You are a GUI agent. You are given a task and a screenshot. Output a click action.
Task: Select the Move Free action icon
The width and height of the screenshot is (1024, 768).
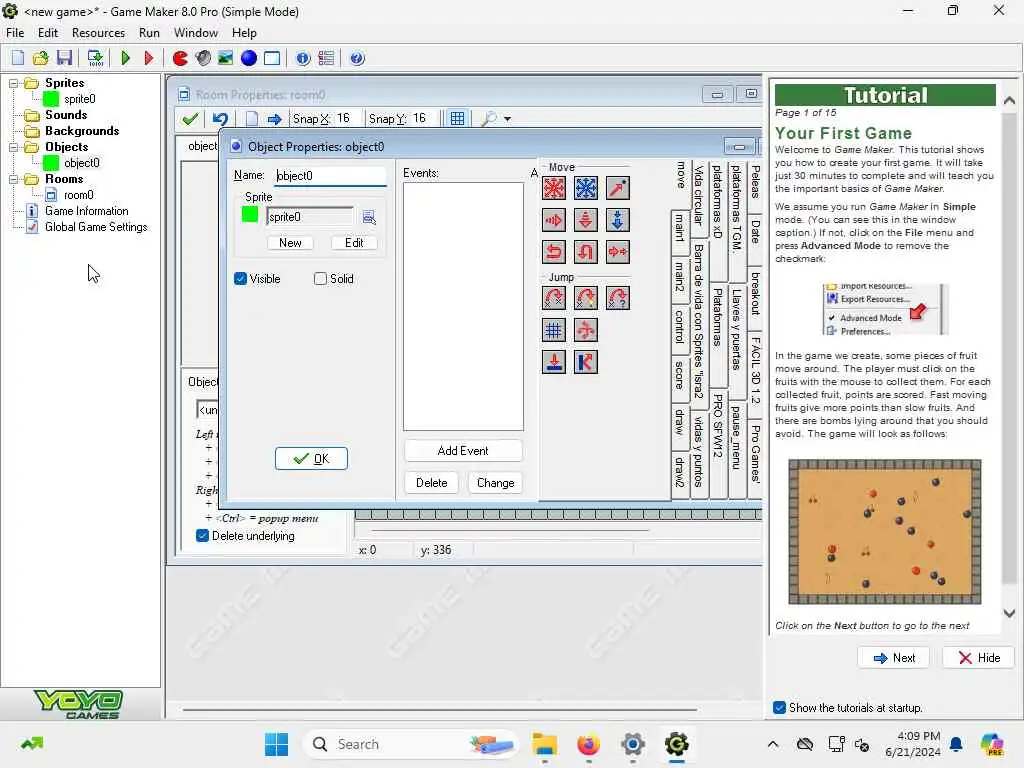pyautogui.click(x=586, y=188)
